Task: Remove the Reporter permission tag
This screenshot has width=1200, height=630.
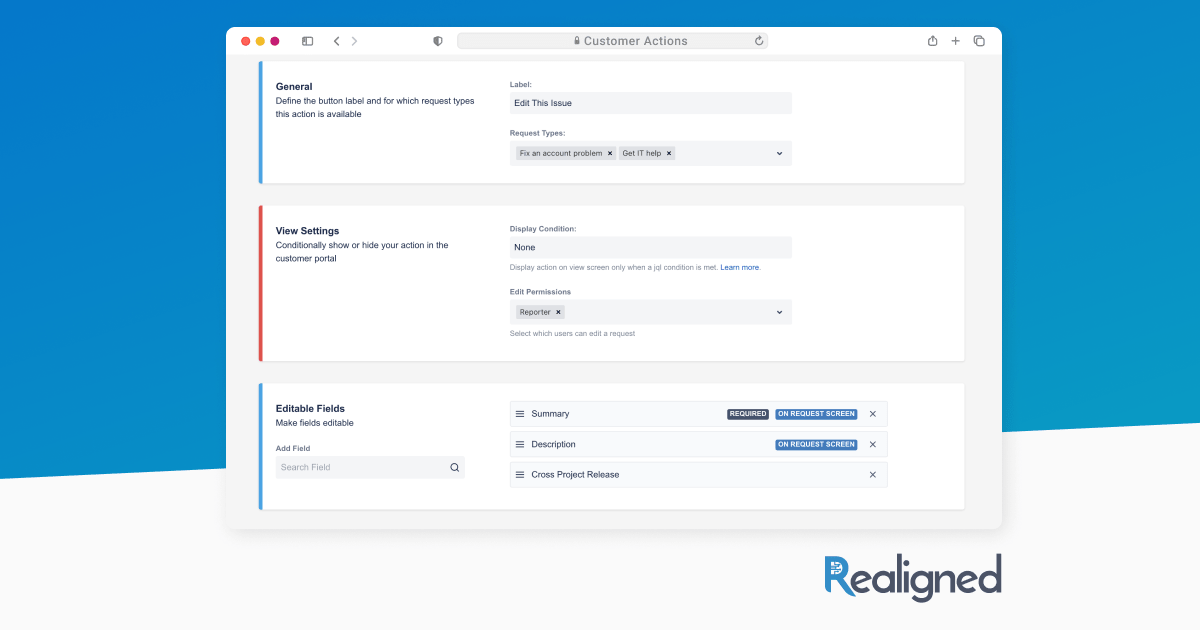Action: [x=558, y=311]
